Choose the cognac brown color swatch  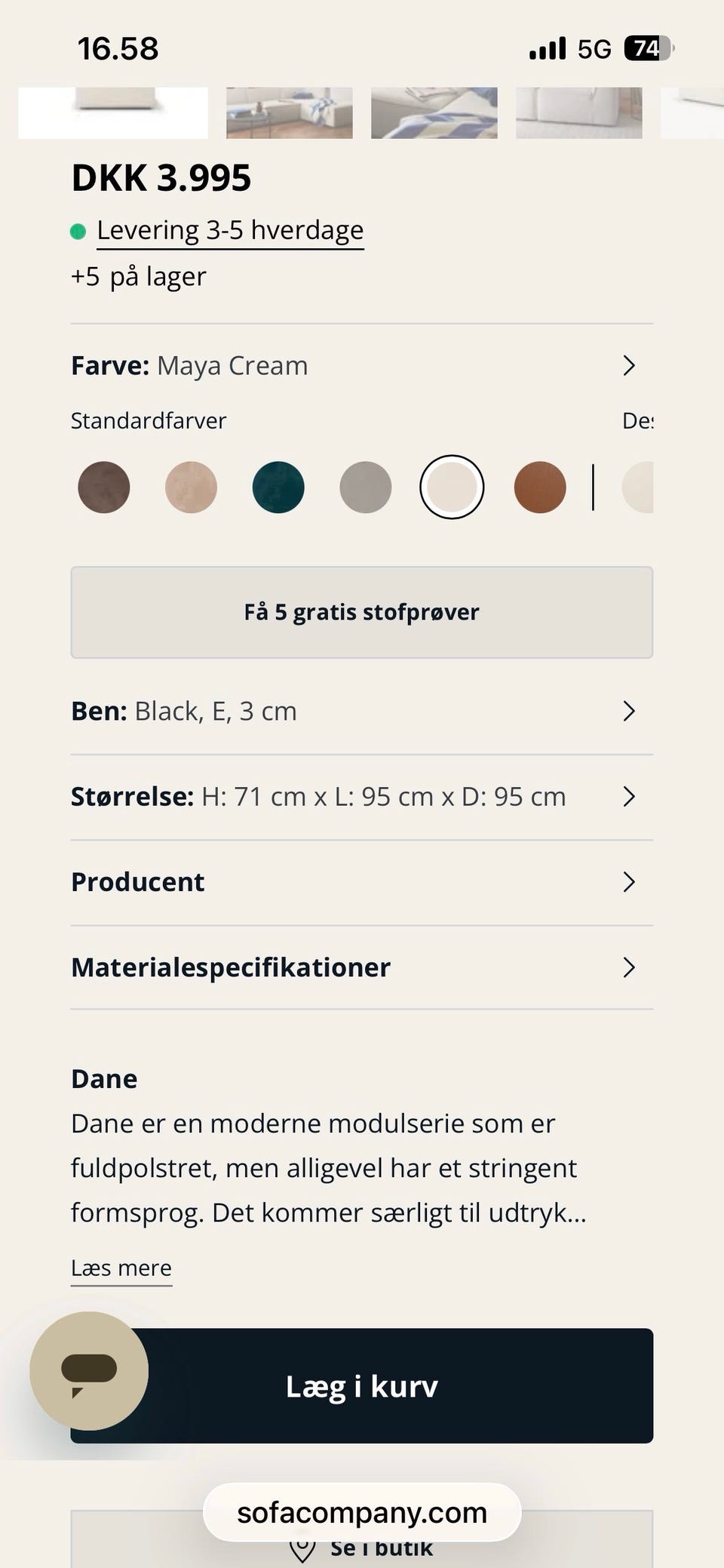click(x=540, y=487)
